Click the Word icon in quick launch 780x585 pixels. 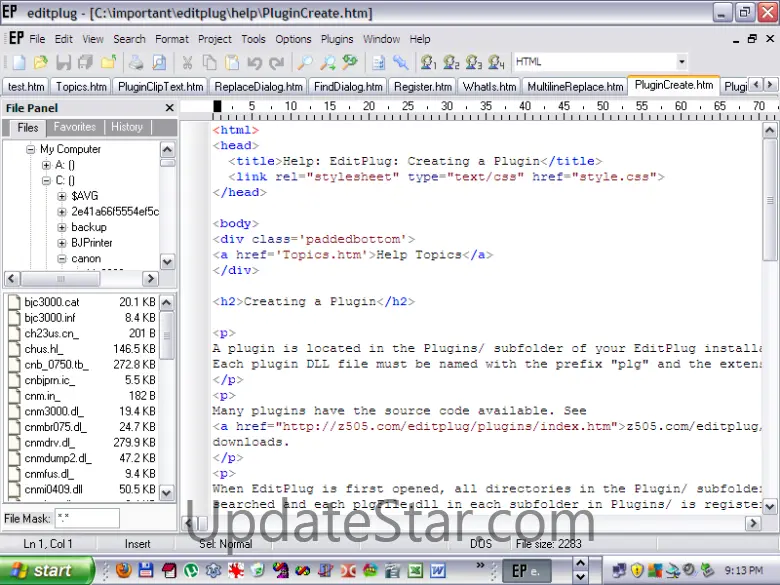[x=438, y=570]
